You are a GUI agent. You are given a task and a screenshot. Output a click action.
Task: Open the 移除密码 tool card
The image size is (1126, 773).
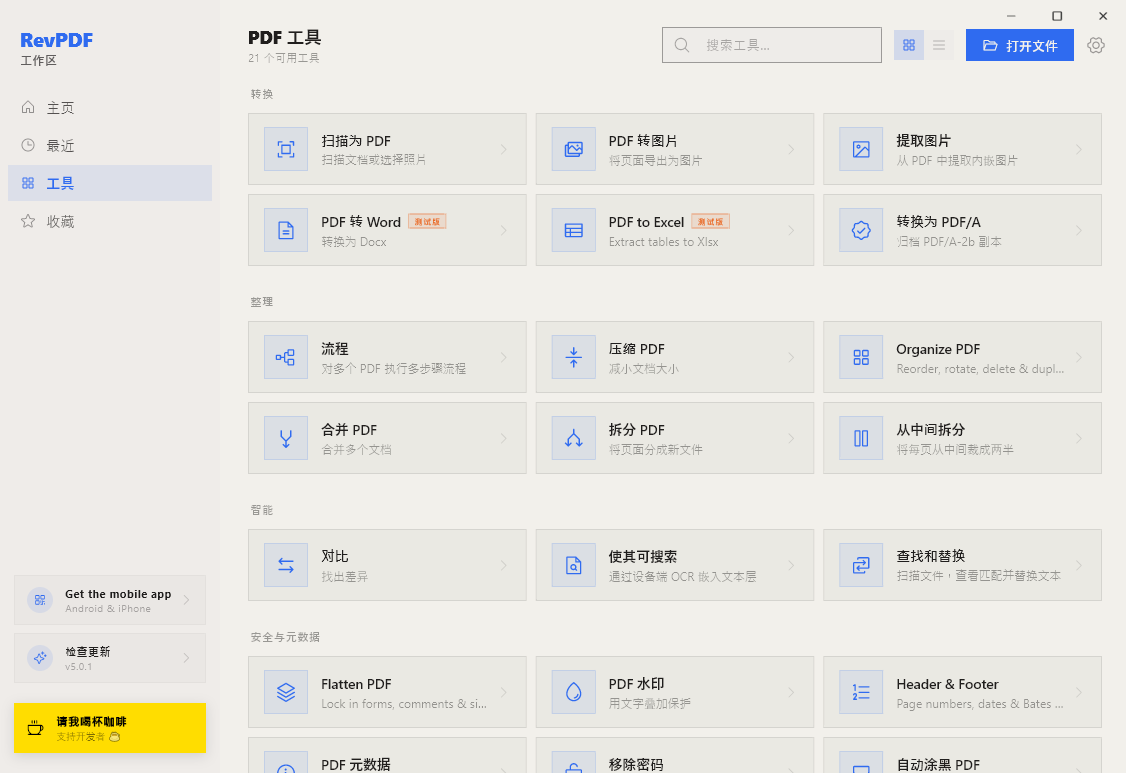(x=674, y=755)
